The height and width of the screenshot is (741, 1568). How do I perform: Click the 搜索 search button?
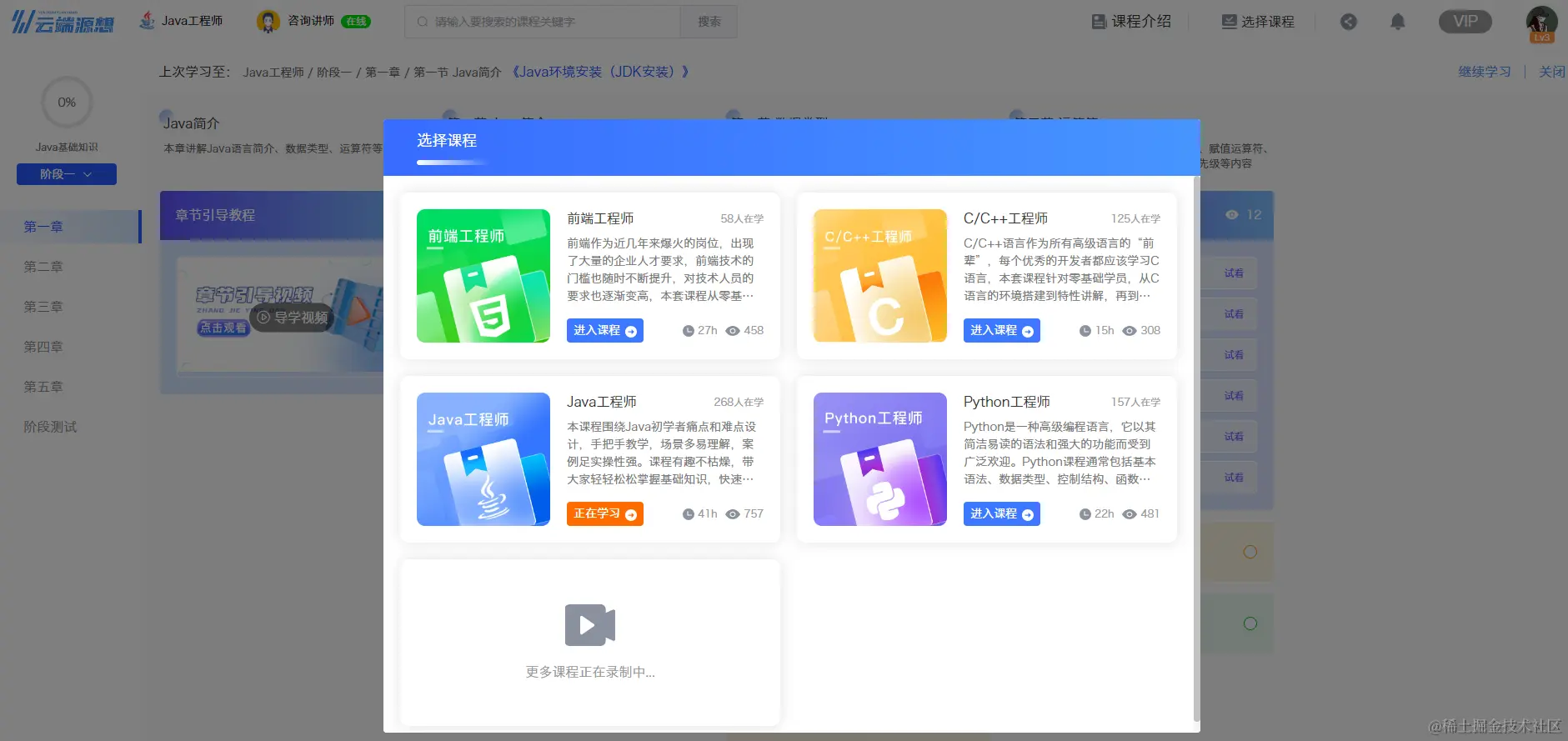point(709,22)
